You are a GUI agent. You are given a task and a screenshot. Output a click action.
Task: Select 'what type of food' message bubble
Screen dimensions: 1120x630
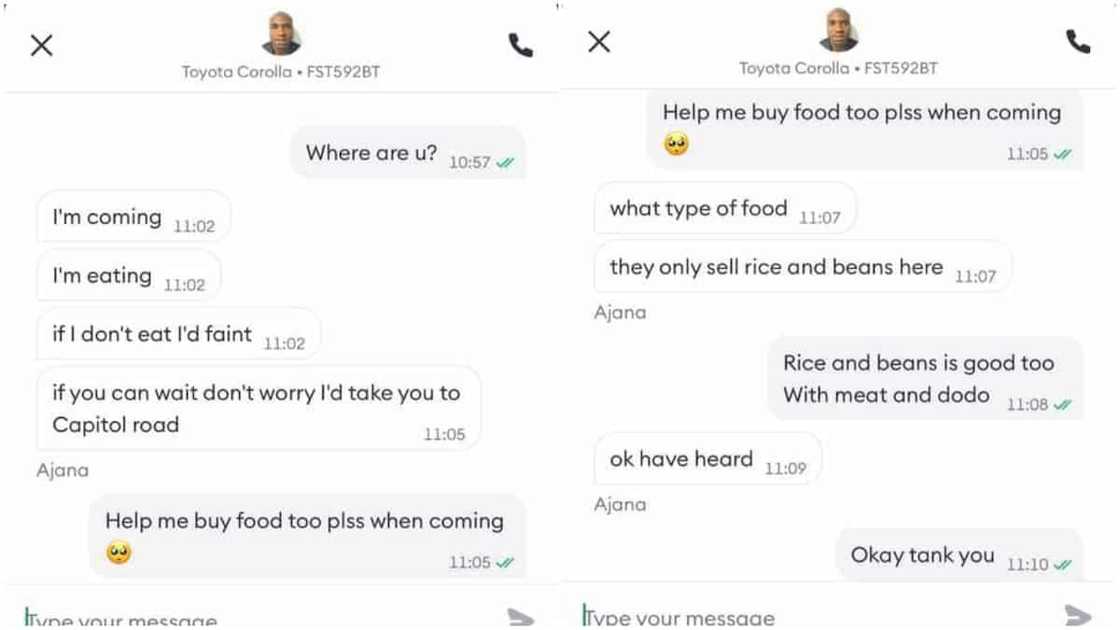point(725,208)
